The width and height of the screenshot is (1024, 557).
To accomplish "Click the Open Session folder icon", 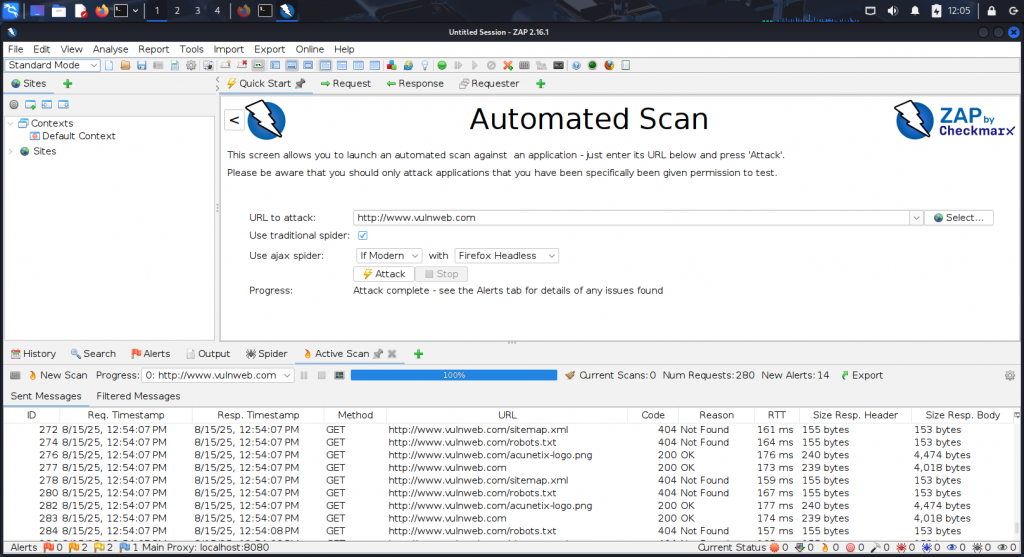I will [x=125, y=65].
